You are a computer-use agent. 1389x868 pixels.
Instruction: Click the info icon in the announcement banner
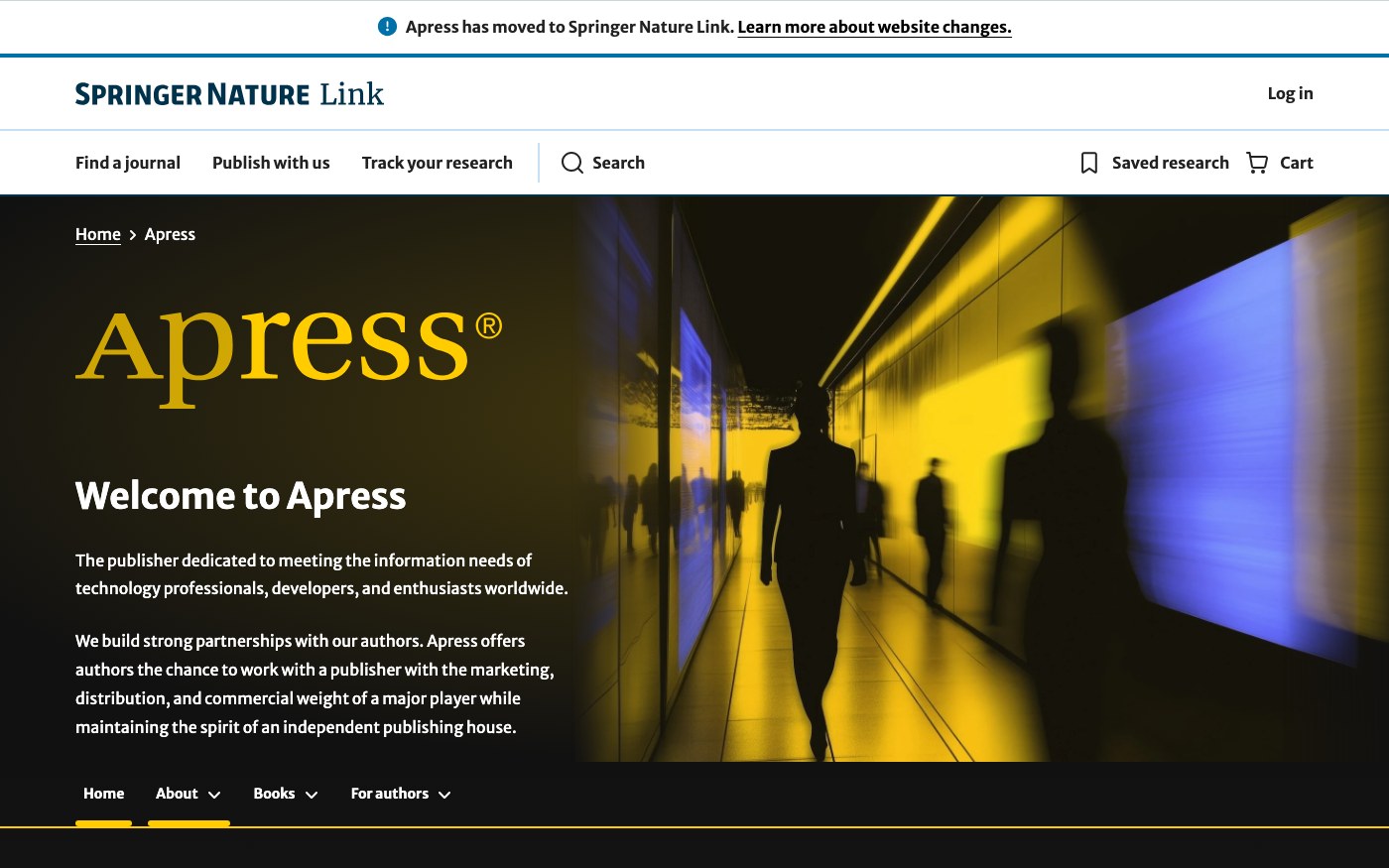point(388,27)
